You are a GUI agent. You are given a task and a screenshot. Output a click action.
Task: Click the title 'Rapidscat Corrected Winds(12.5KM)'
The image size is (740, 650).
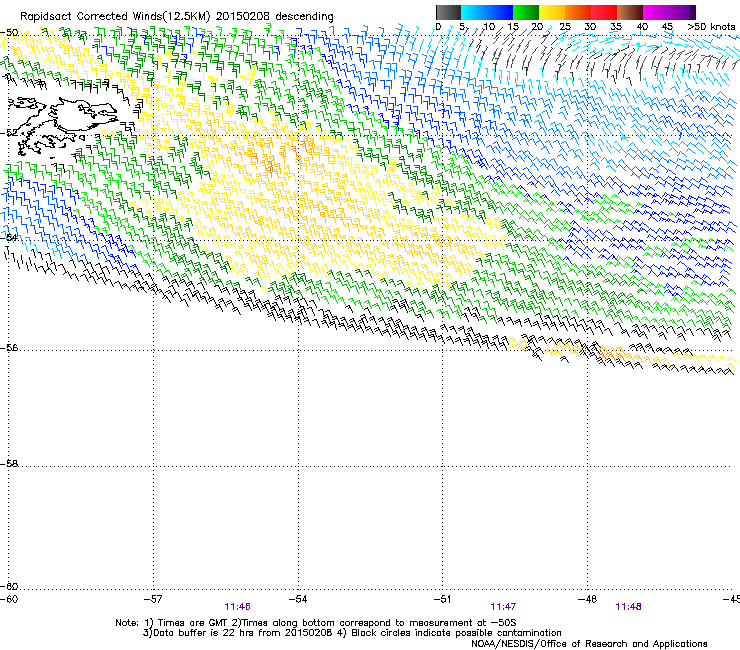(115, 17)
